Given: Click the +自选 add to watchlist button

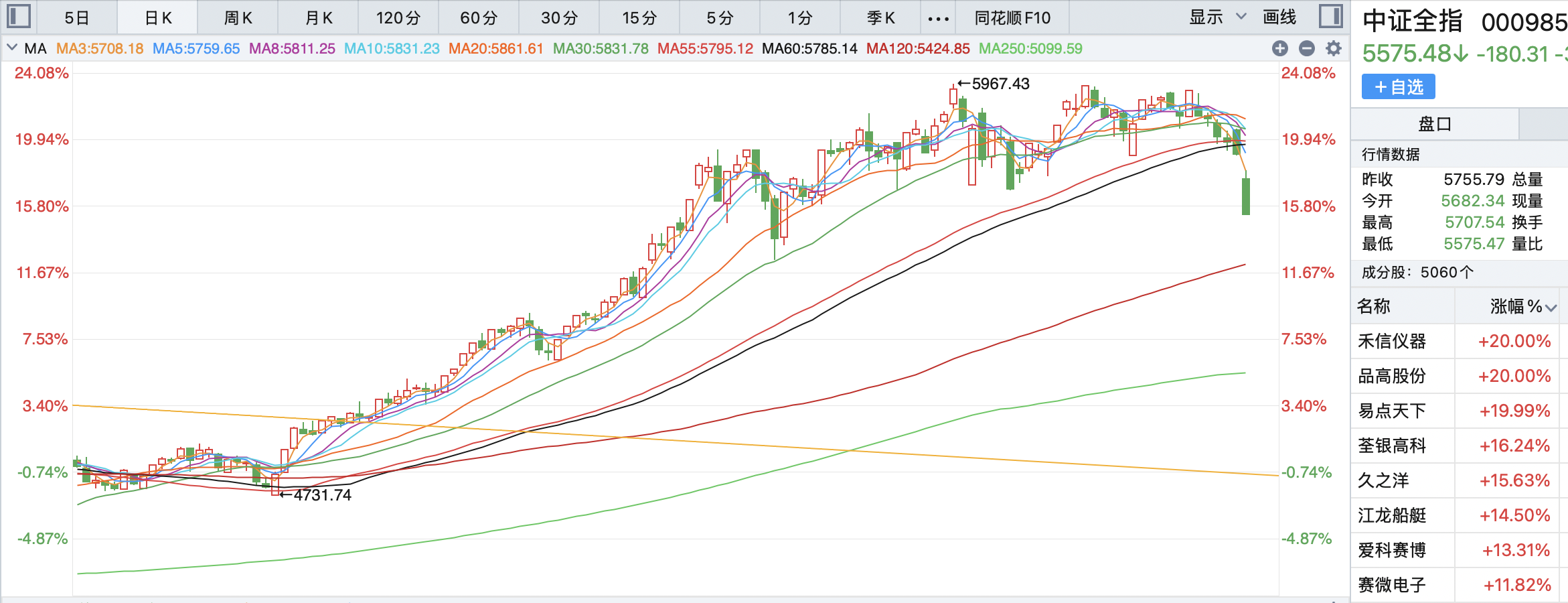Looking at the screenshot, I should point(1398,87).
